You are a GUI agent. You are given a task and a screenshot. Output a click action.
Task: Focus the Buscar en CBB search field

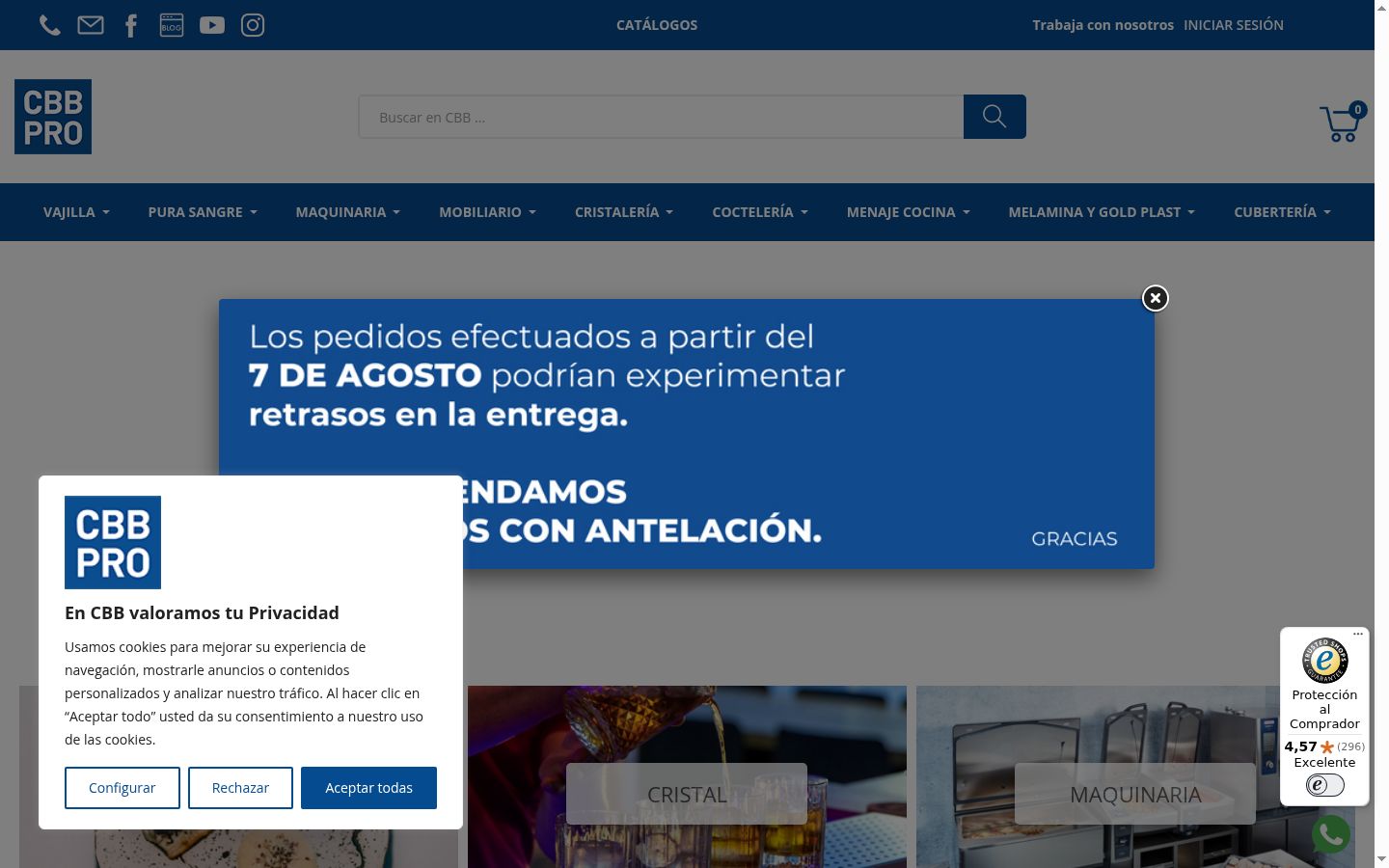[x=661, y=117]
